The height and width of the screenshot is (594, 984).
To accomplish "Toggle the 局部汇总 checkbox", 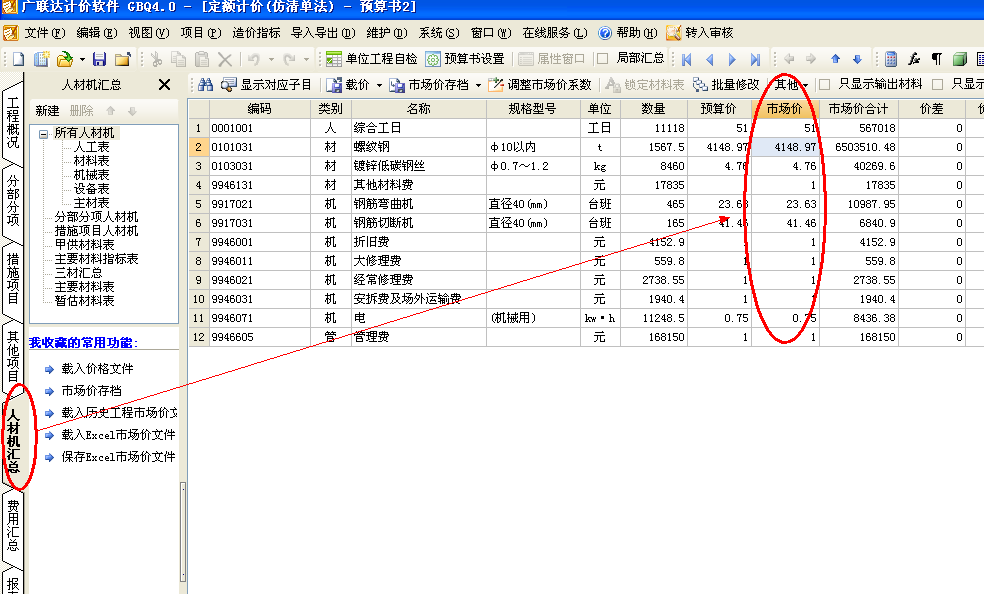I will [x=603, y=58].
